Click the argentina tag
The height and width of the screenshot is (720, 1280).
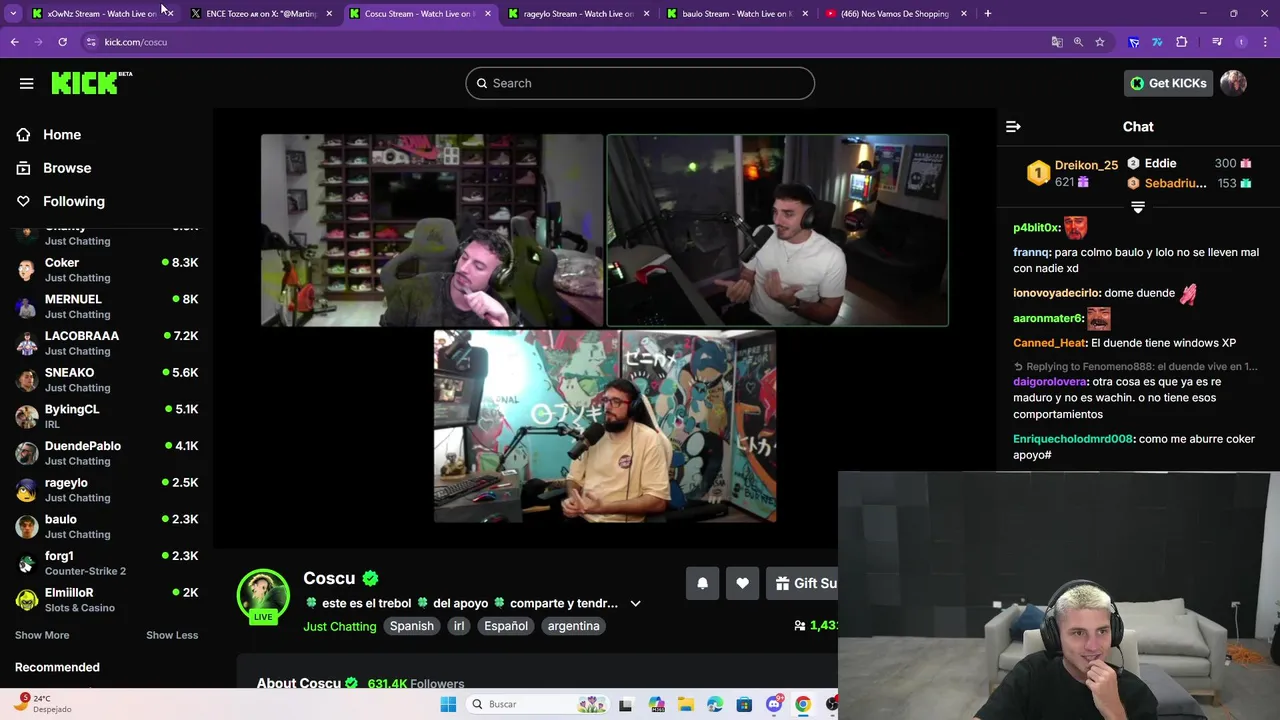pos(574,626)
